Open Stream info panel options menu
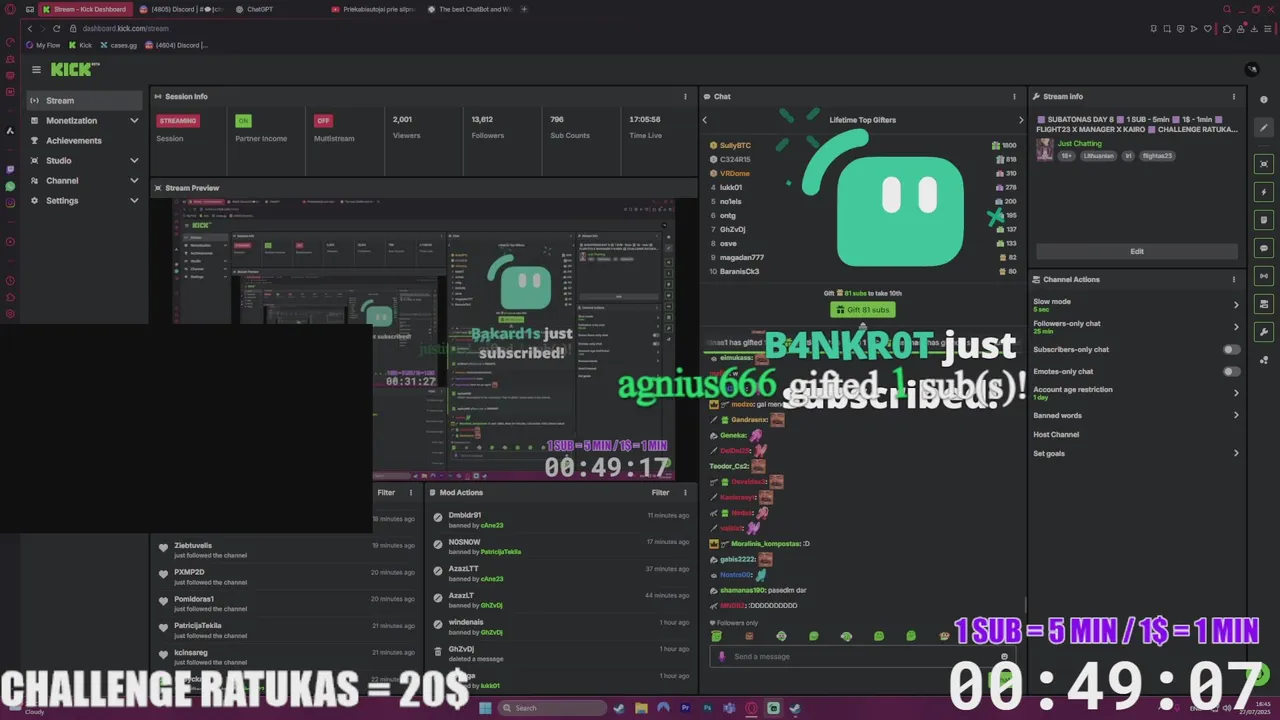 1233,97
